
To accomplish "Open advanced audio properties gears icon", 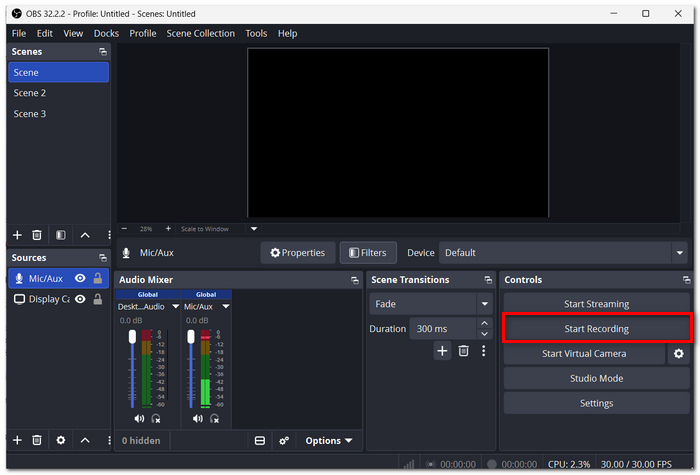I will tap(284, 441).
